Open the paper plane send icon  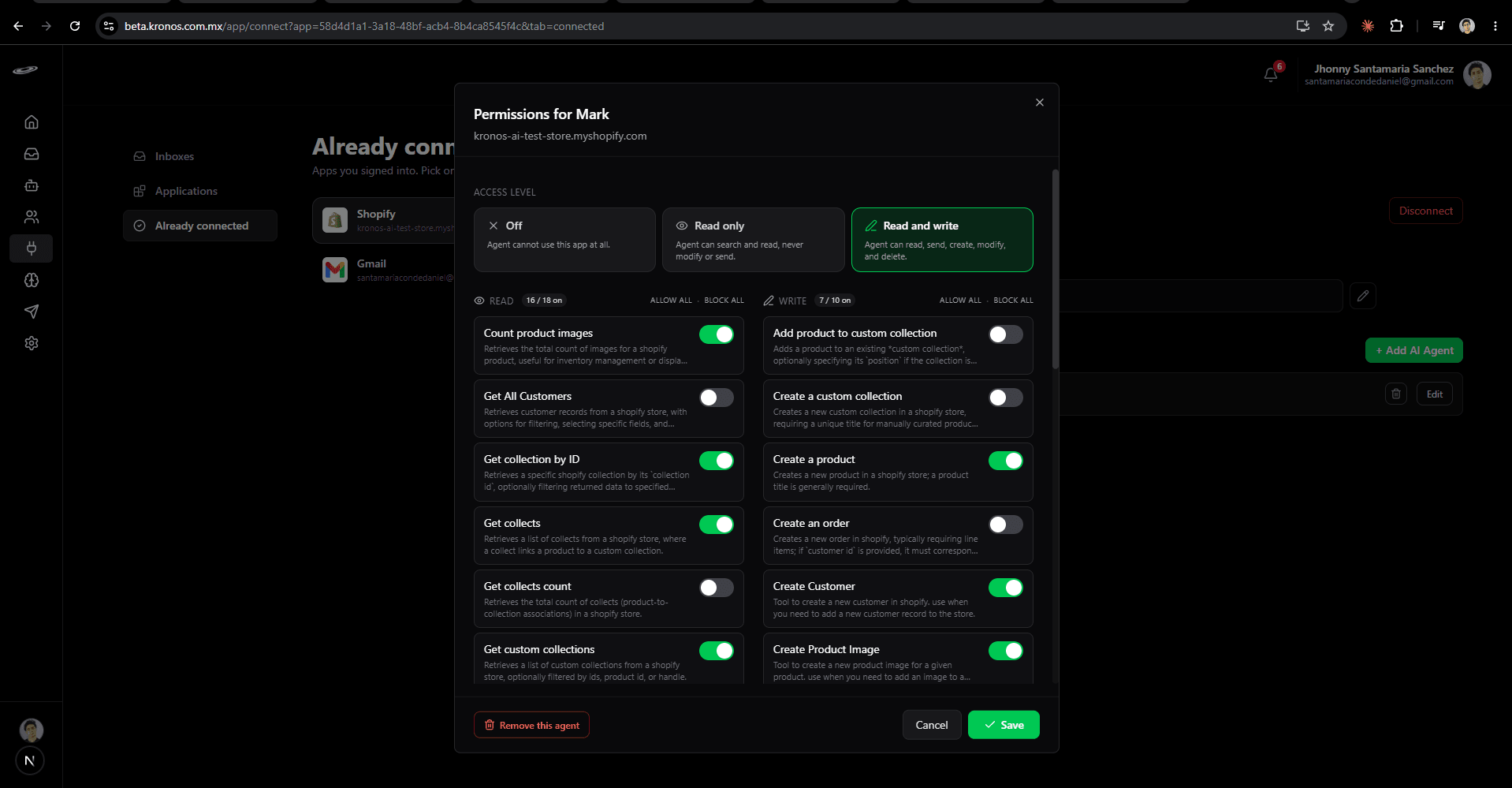[x=32, y=312]
